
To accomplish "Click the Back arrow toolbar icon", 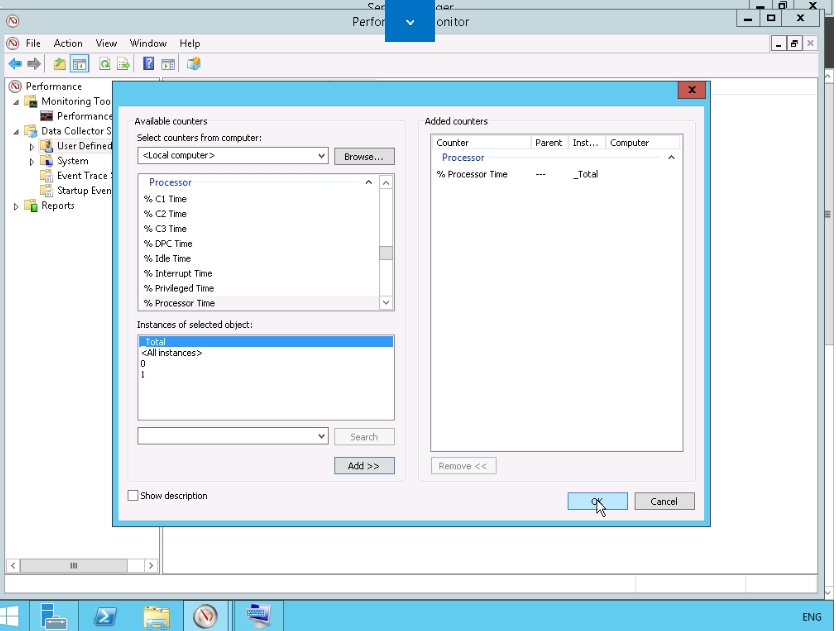I will (15, 64).
